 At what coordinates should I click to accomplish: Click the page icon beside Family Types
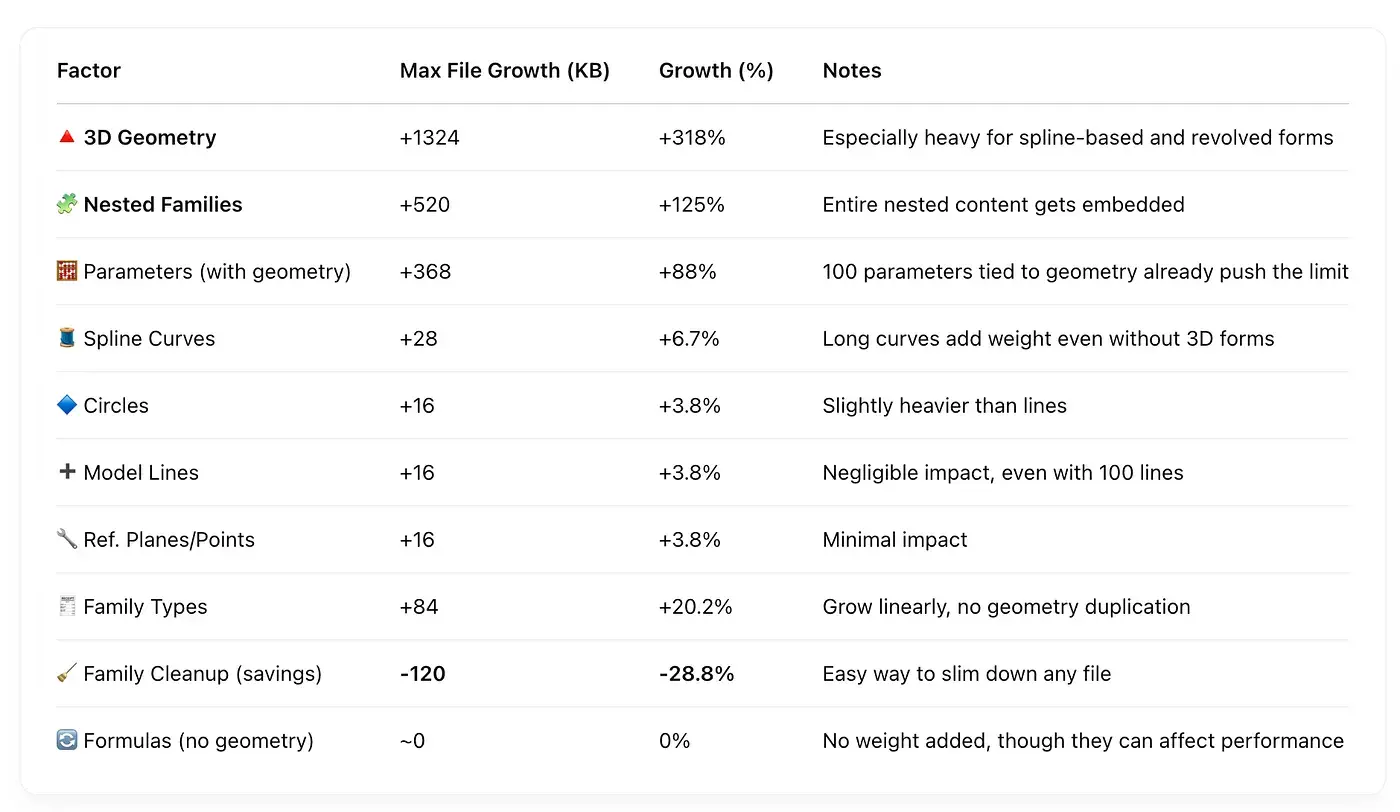click(x=67, y=606)
